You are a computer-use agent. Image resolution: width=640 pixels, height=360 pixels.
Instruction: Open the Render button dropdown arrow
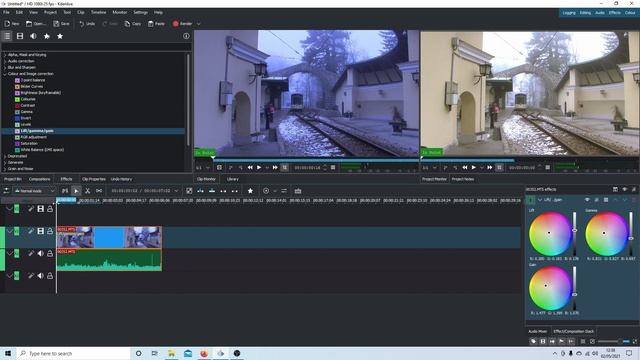click(198, 24)
